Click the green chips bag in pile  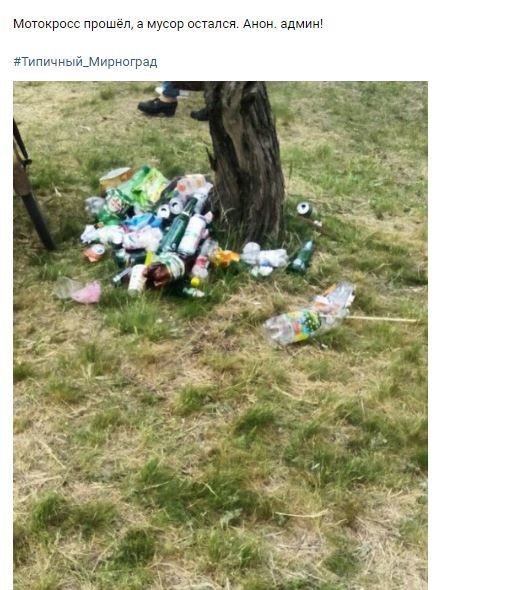tap(145, 186)
